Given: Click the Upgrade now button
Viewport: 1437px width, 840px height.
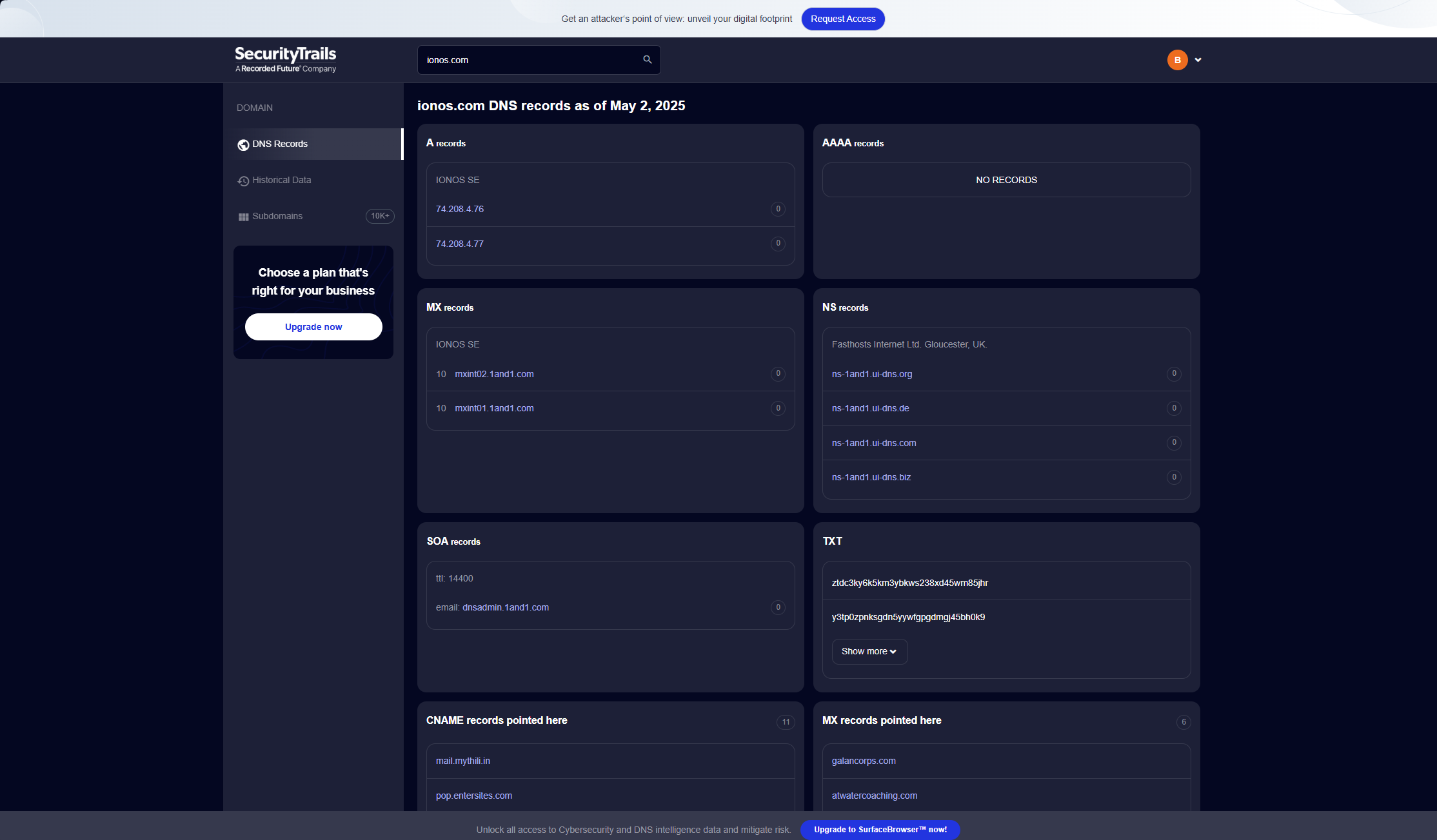Looking at the screenshot, I should [313, 327].
